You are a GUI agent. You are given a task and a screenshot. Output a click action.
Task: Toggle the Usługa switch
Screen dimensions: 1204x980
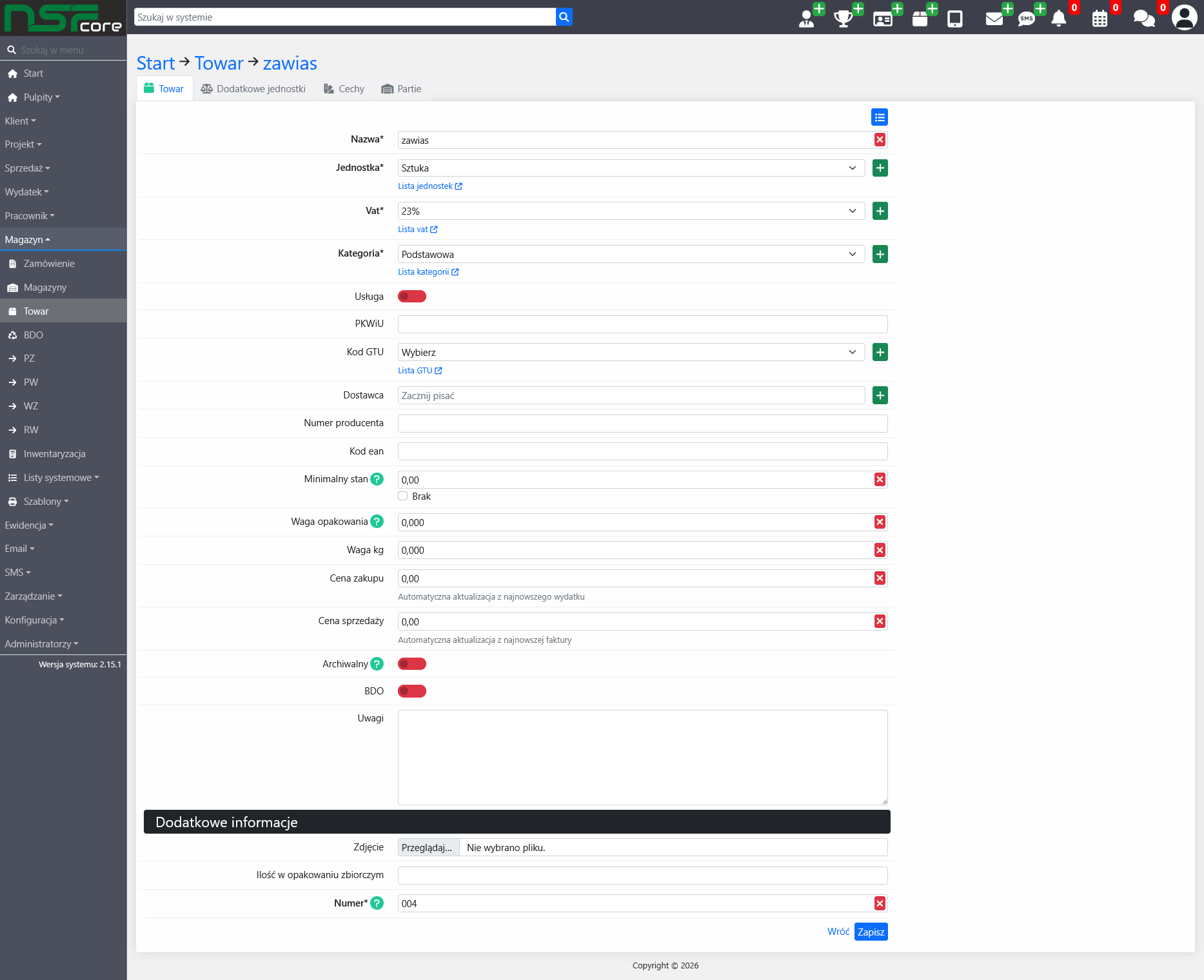tap(412, 297)
